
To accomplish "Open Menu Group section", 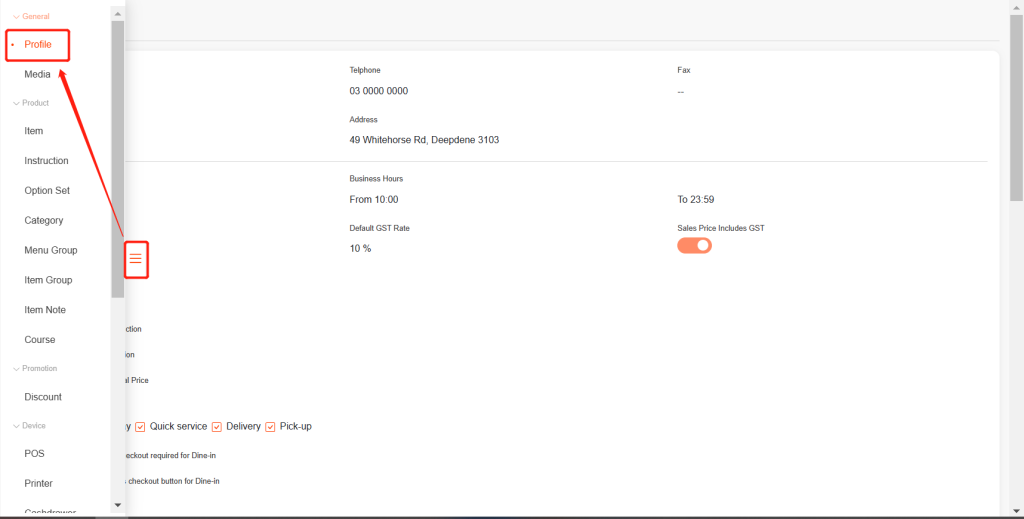I will (51, 250).
